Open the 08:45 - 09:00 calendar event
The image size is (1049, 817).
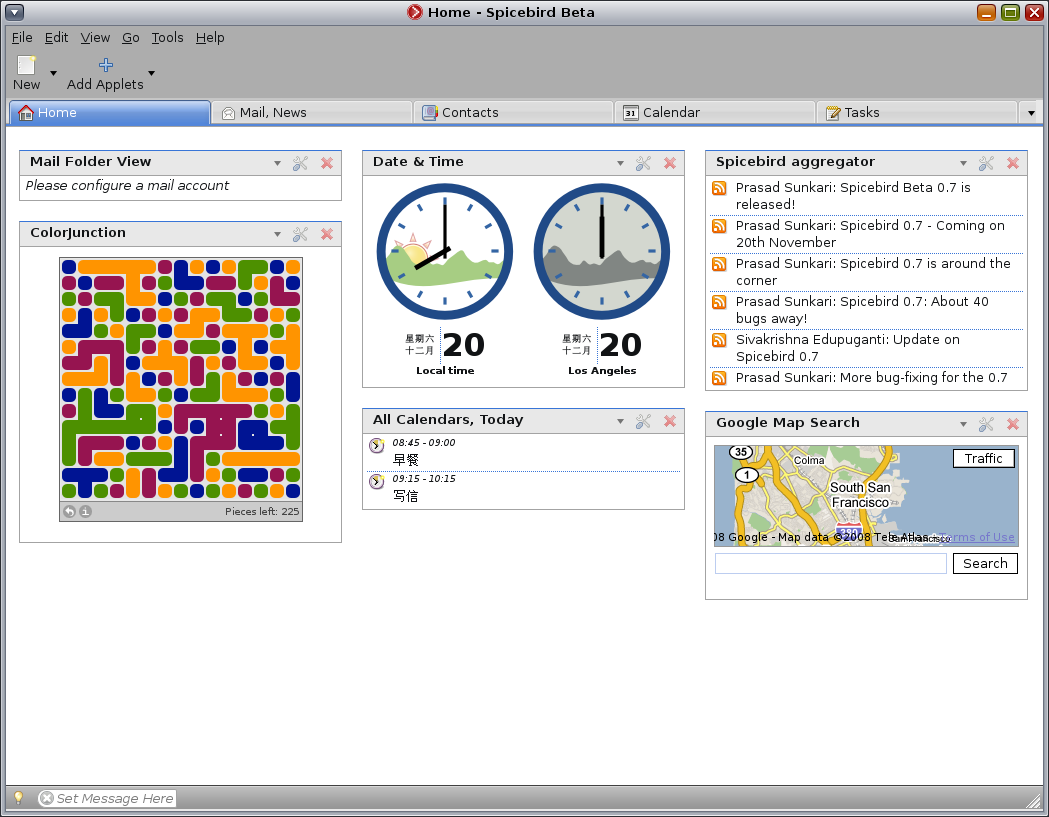coord(523,452)
